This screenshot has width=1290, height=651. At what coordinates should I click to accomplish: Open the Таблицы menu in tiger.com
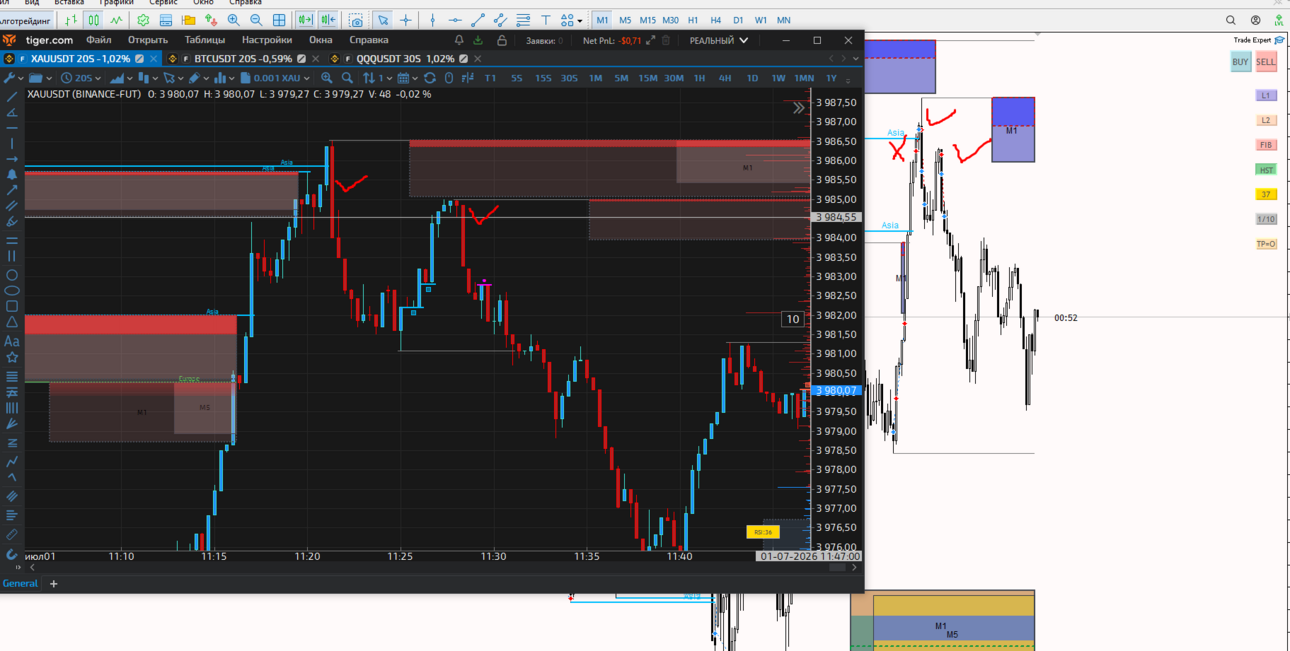(205, 40)
